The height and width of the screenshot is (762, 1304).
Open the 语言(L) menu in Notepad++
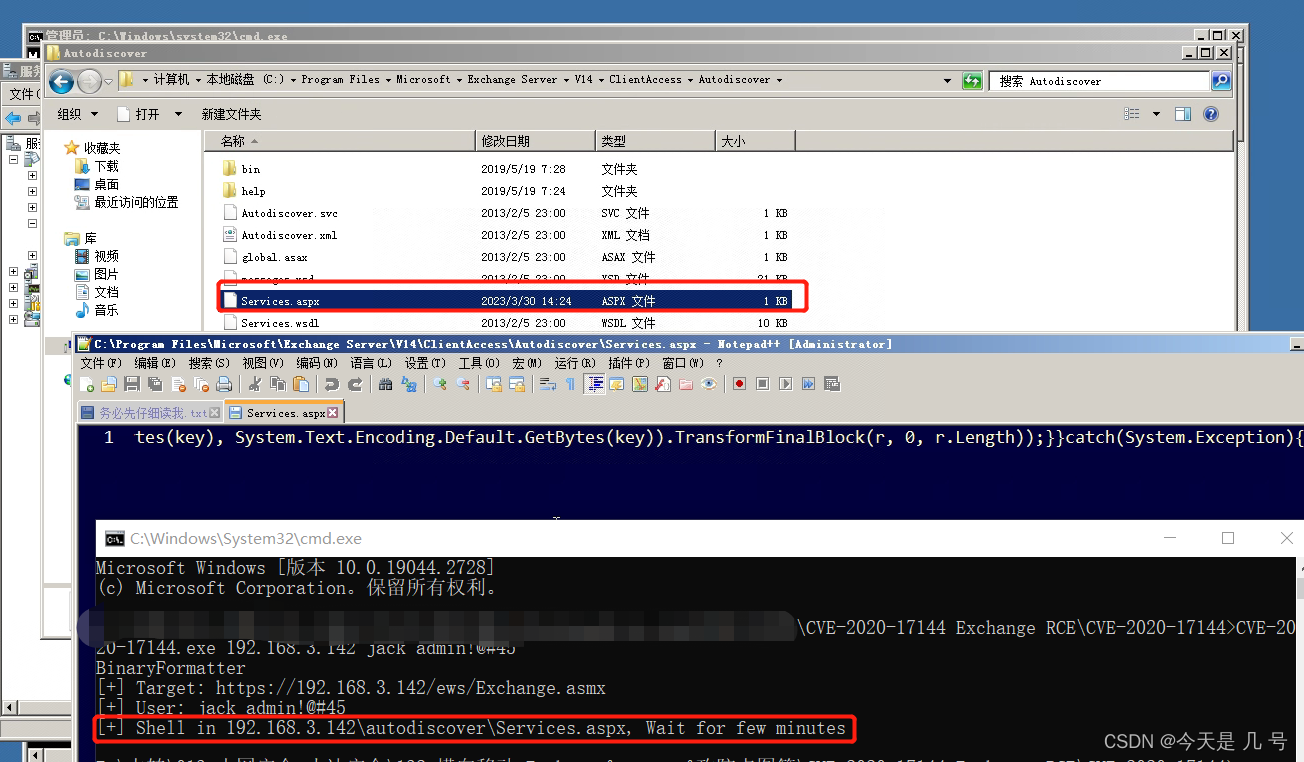[371, 363]
